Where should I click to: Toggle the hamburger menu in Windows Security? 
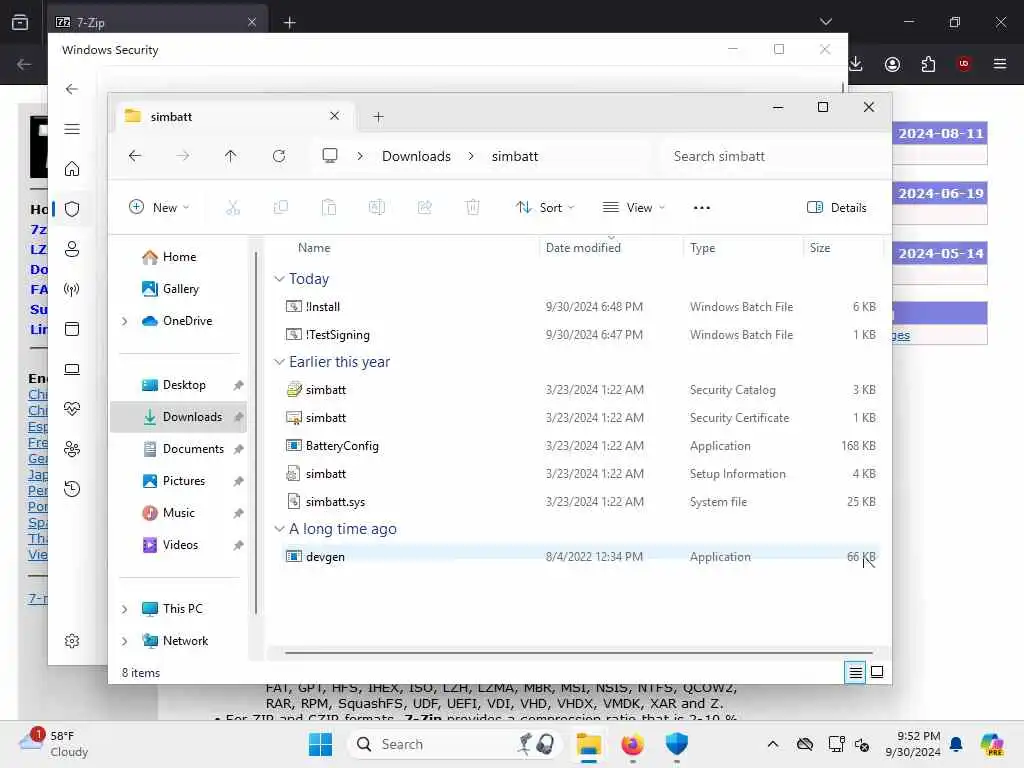click(72, 129)
